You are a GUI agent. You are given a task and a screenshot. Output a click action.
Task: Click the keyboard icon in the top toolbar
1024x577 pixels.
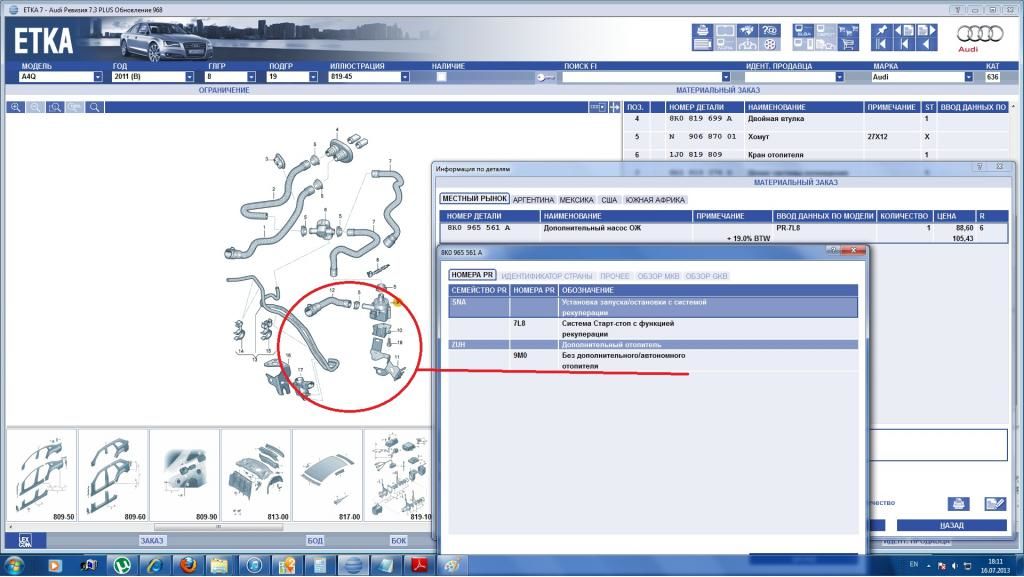tap(703, 44)
